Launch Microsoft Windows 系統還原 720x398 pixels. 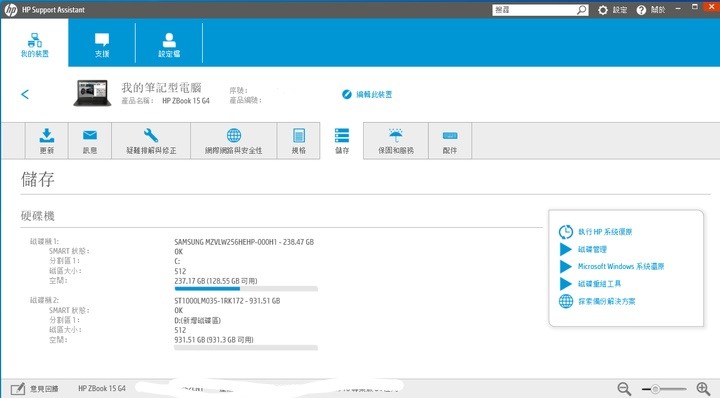(621, 266)
